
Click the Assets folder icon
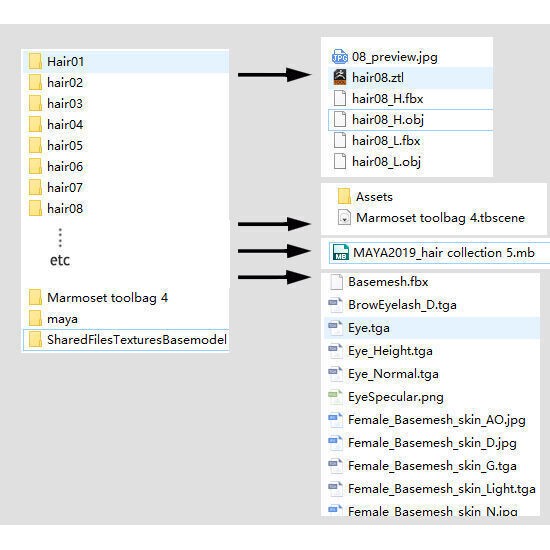tap(344, 196)
